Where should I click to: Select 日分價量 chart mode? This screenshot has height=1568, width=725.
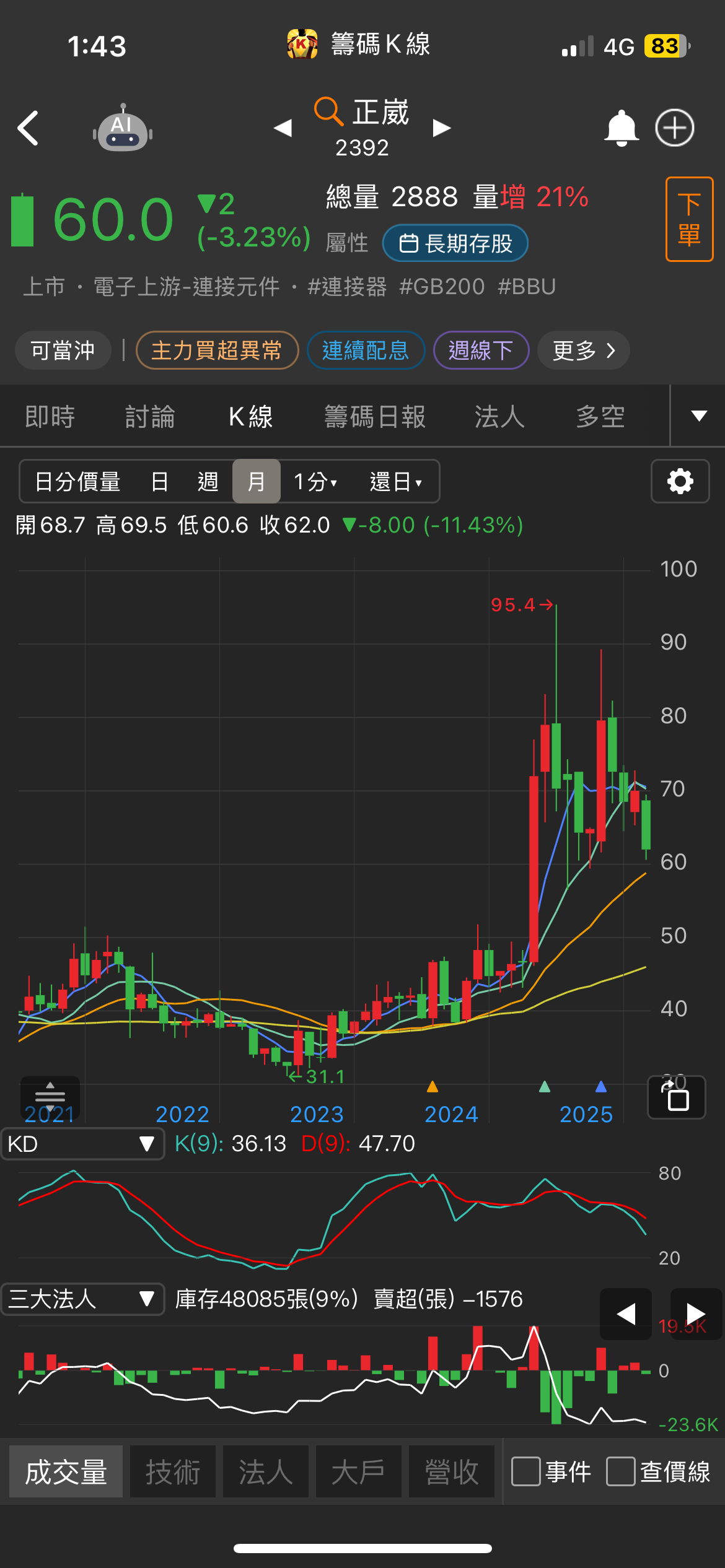point(77,481)
